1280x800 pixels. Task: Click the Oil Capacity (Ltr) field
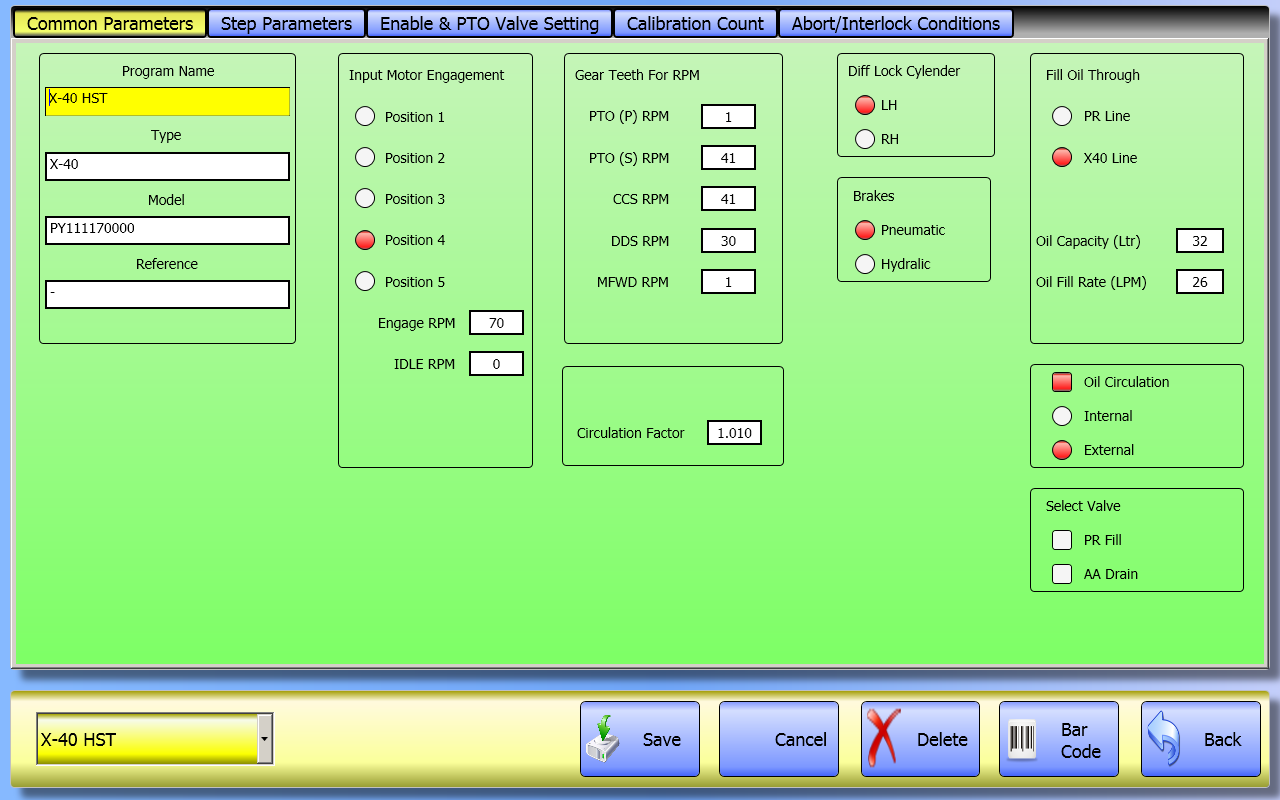tap(1199, 241)
